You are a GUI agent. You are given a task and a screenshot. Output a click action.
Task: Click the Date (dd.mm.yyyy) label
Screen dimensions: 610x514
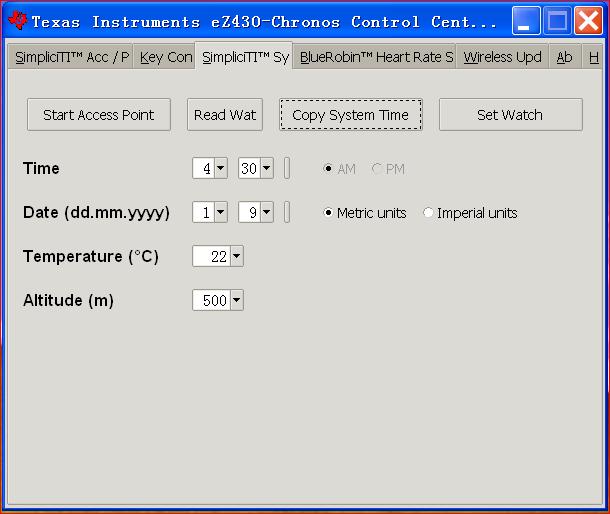click(96, 212)
